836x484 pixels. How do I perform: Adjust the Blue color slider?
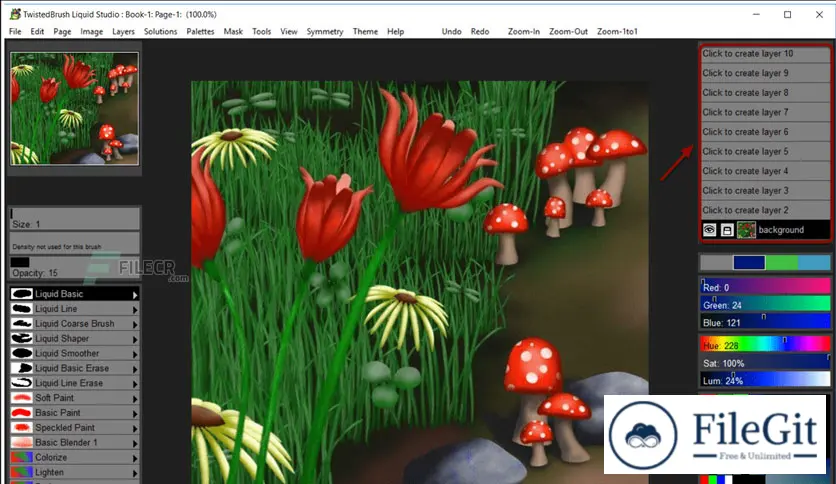[765, 322]
